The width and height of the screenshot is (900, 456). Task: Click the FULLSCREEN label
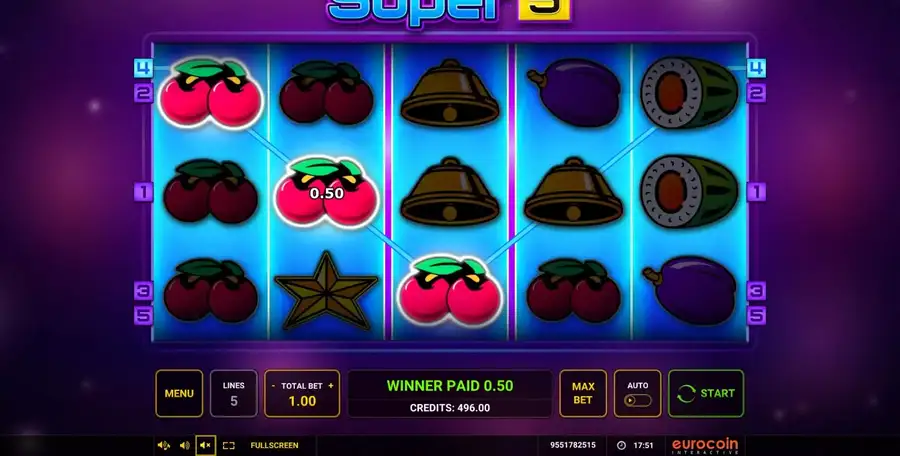coord(274,445)
